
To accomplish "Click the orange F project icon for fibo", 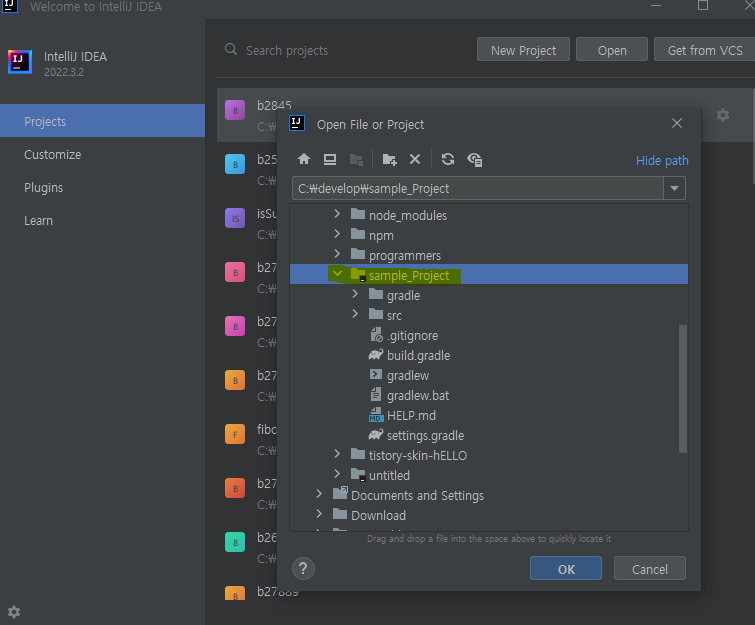I will tap(235, 434).
